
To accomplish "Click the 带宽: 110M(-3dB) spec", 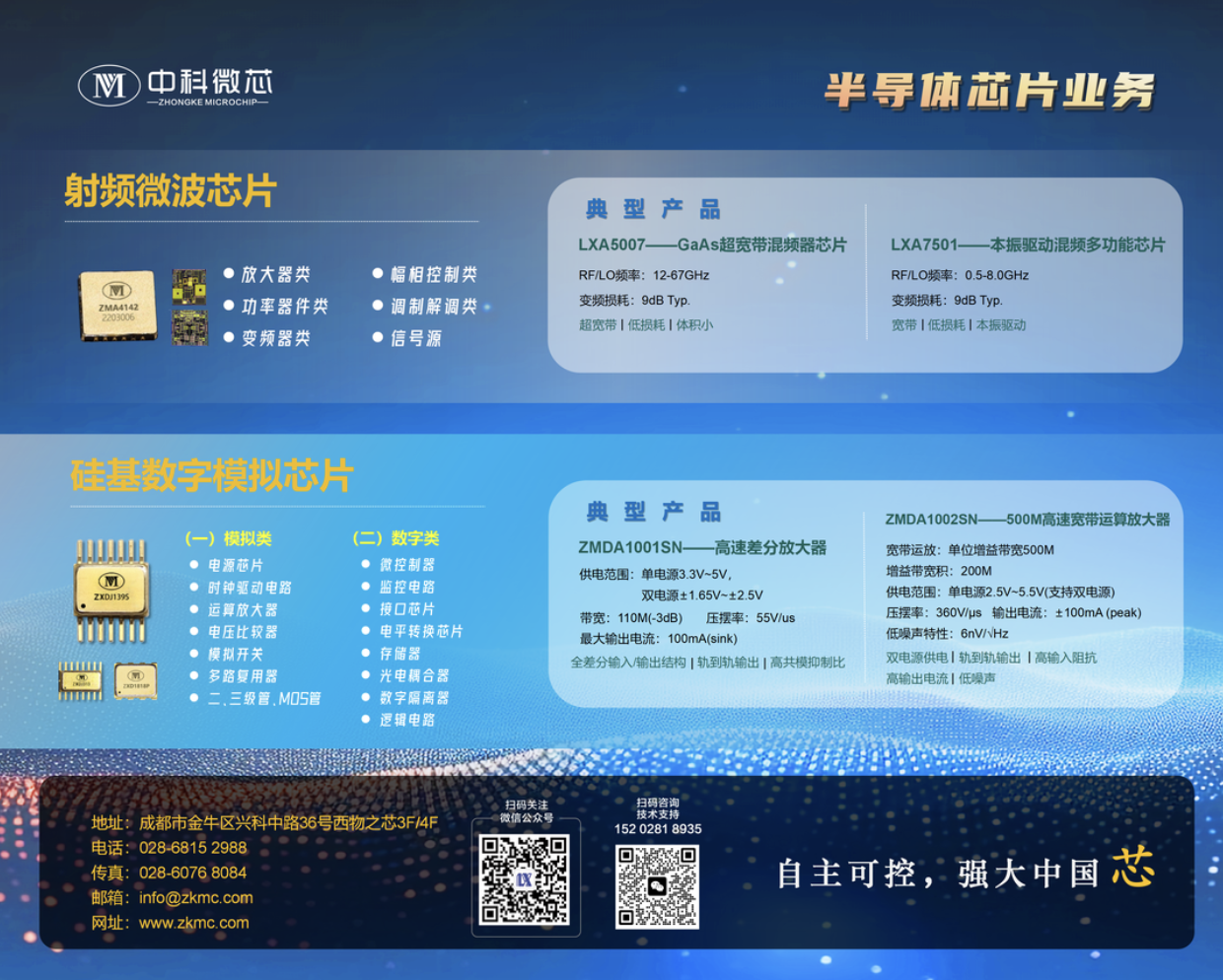I will (x=631, y=618).
